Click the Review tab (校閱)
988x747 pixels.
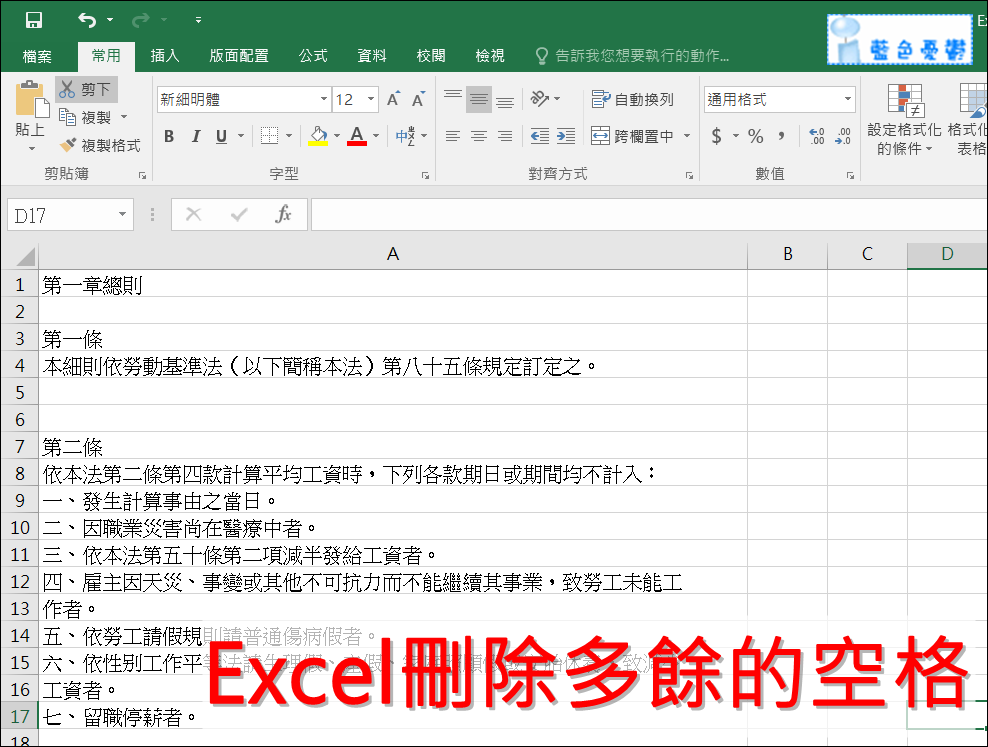point(431,56)
